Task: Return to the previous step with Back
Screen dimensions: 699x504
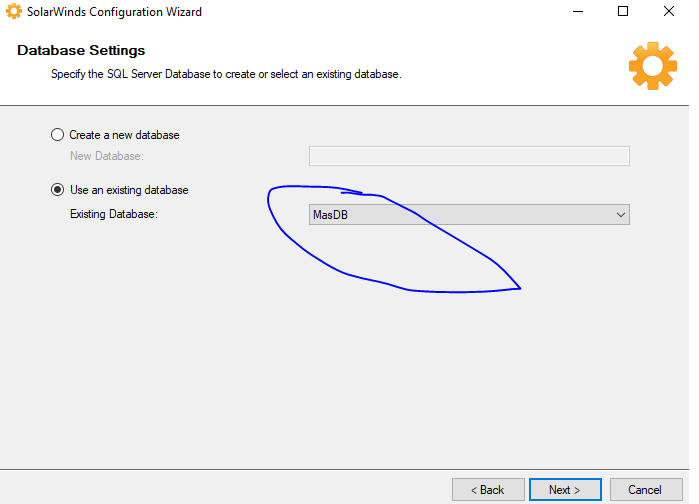Action: point(488,490)
